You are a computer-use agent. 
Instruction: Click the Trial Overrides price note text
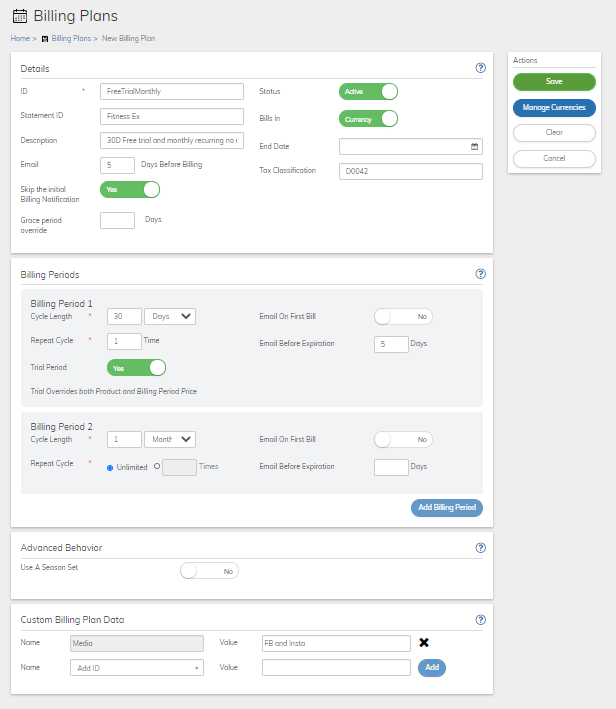pyautogui.click(x=114, y=392)
